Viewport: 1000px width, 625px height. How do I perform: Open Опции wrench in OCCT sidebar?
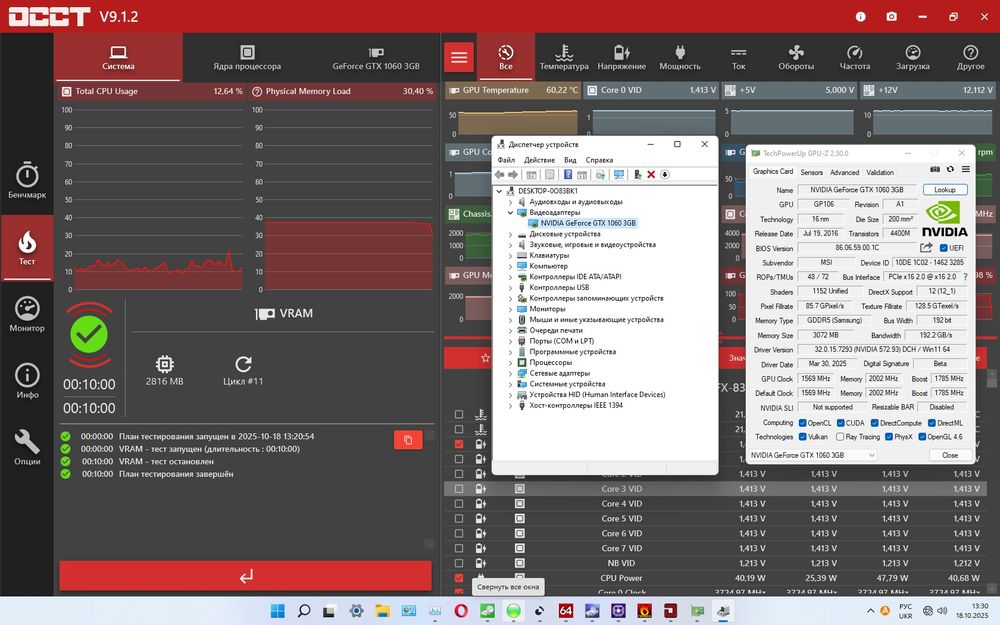pos(27,447)
